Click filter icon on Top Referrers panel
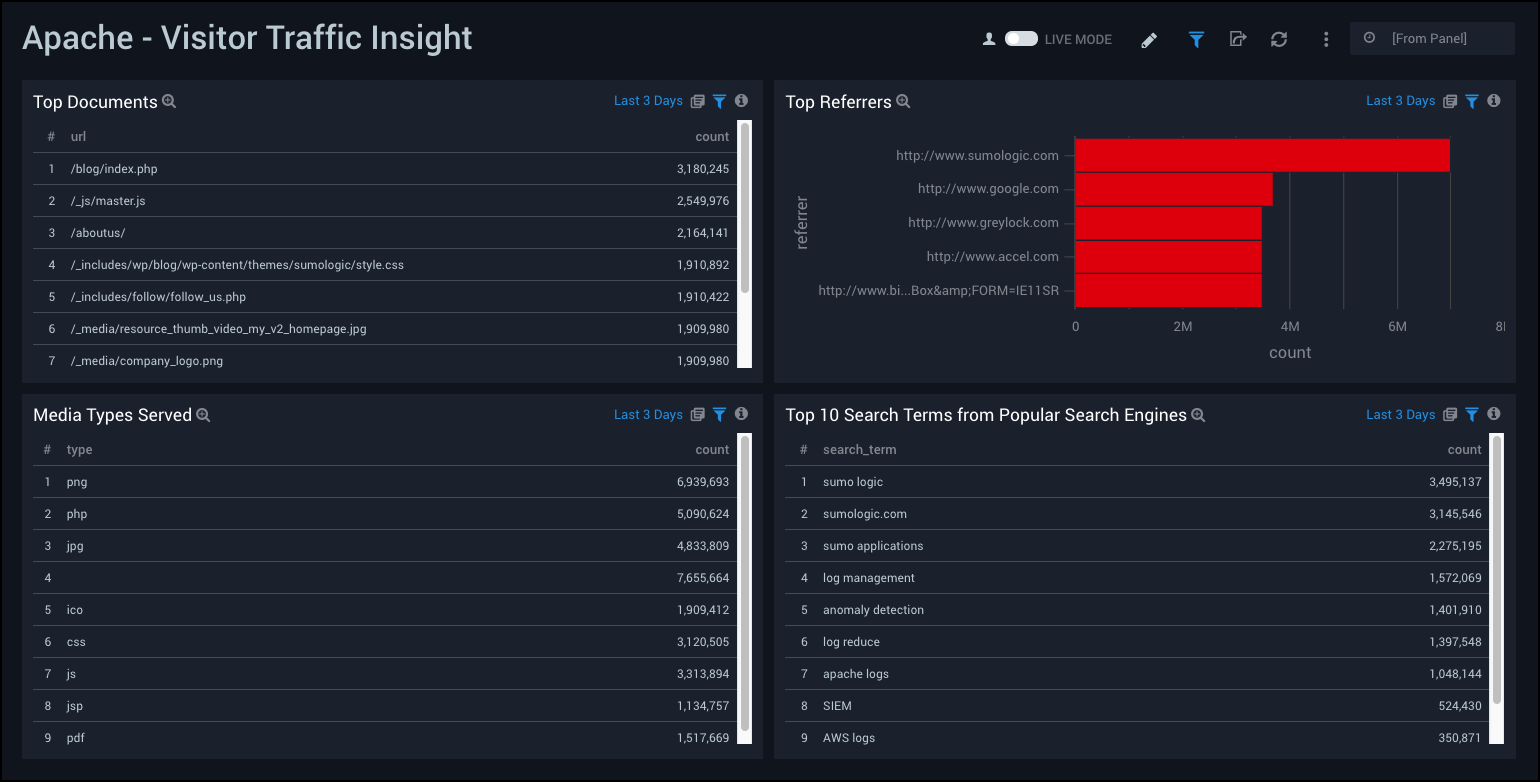Image resolution: width=1540 pixels, height=782 pixels. tap(1472, 101)
